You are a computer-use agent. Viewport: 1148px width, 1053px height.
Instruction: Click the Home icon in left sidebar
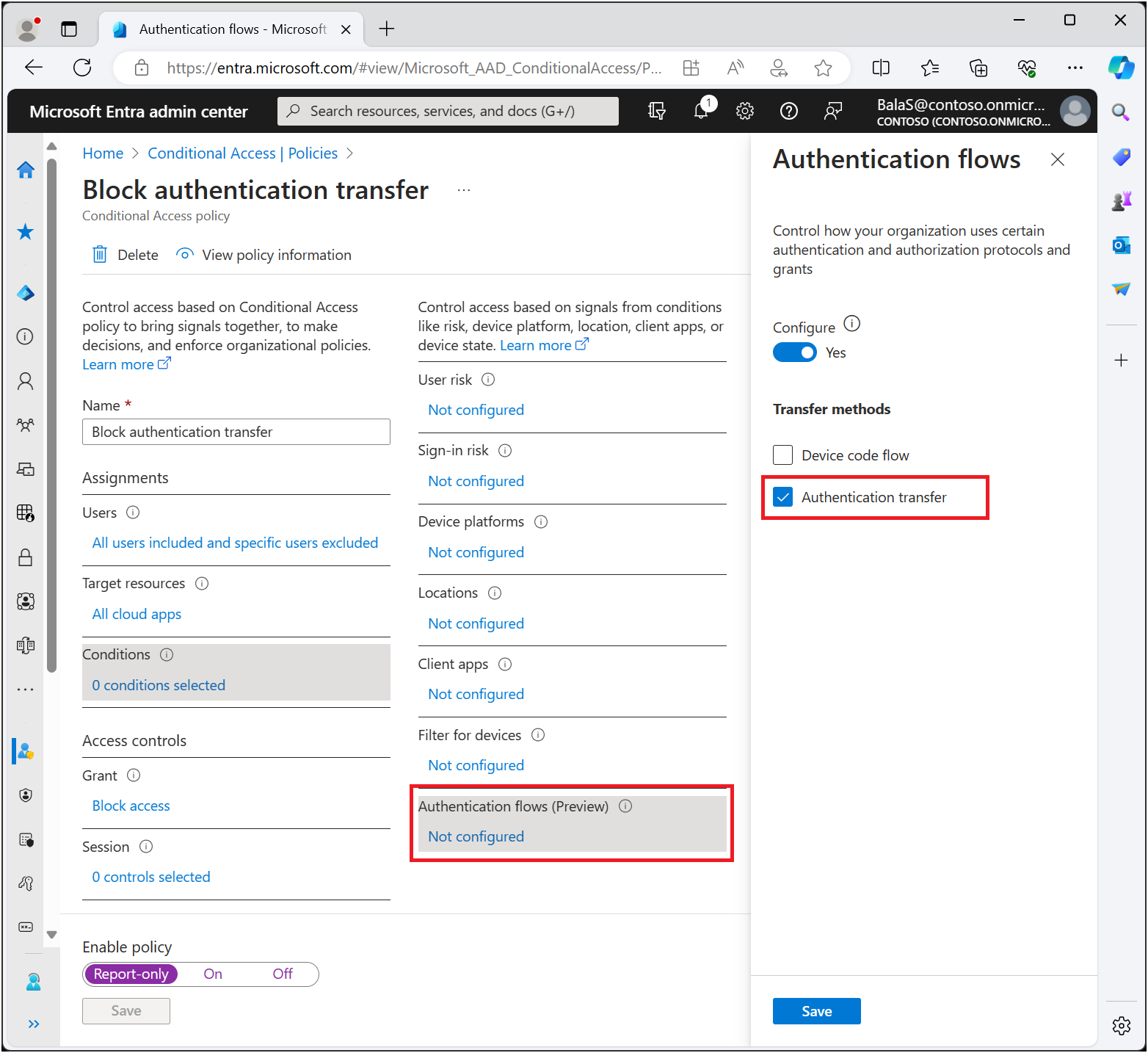tap(26, 170)
